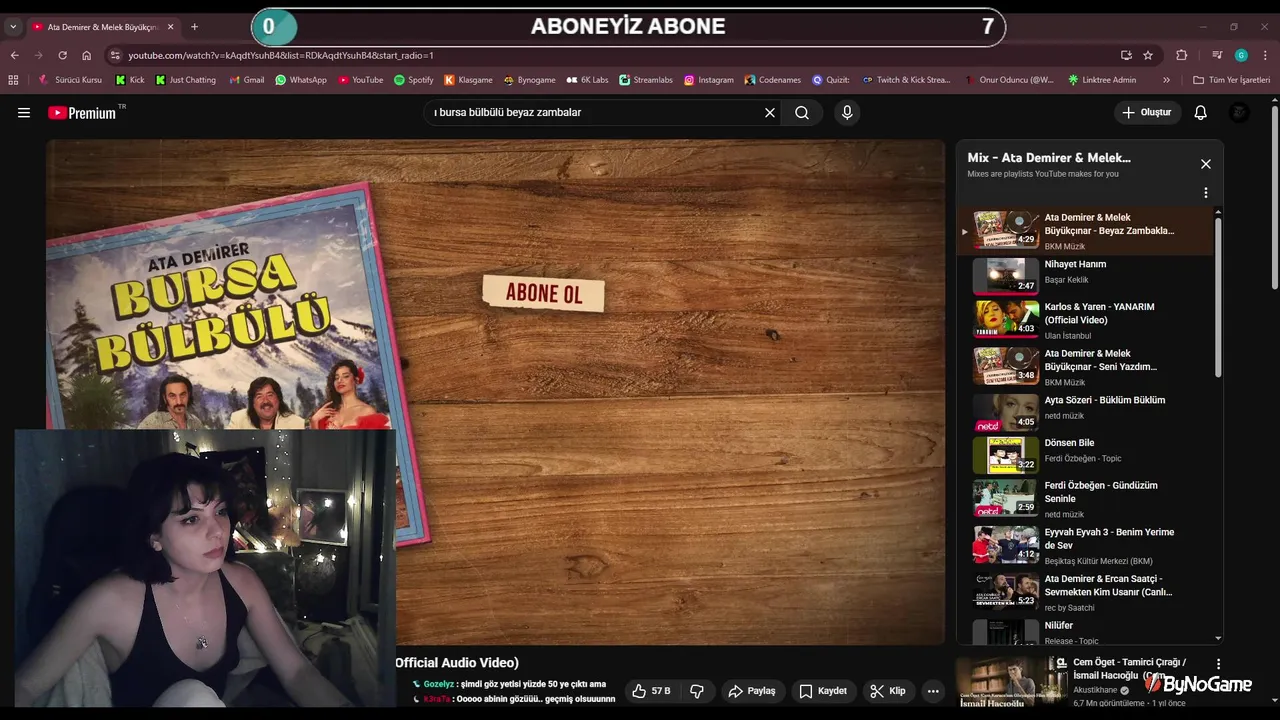Open Chrome profile avatar
This screenshot has height=720, width=1280.
[x=1241, y=55]
